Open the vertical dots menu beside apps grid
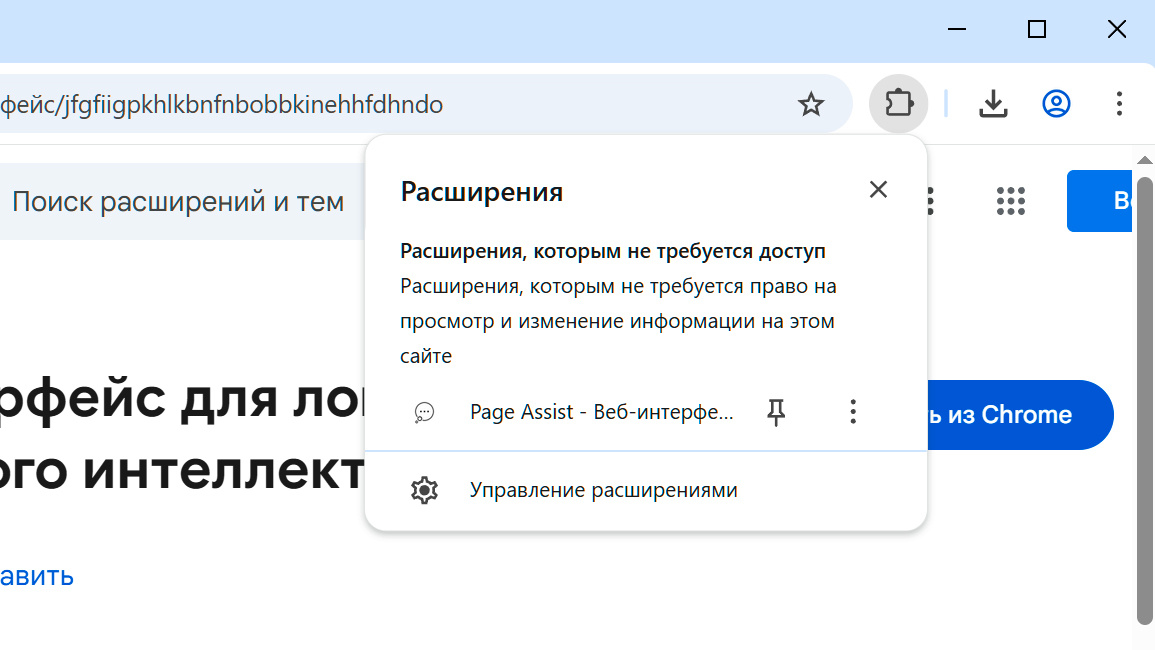Image resolution: width=1155 pixels, height=650 pixels. [929, 201]
